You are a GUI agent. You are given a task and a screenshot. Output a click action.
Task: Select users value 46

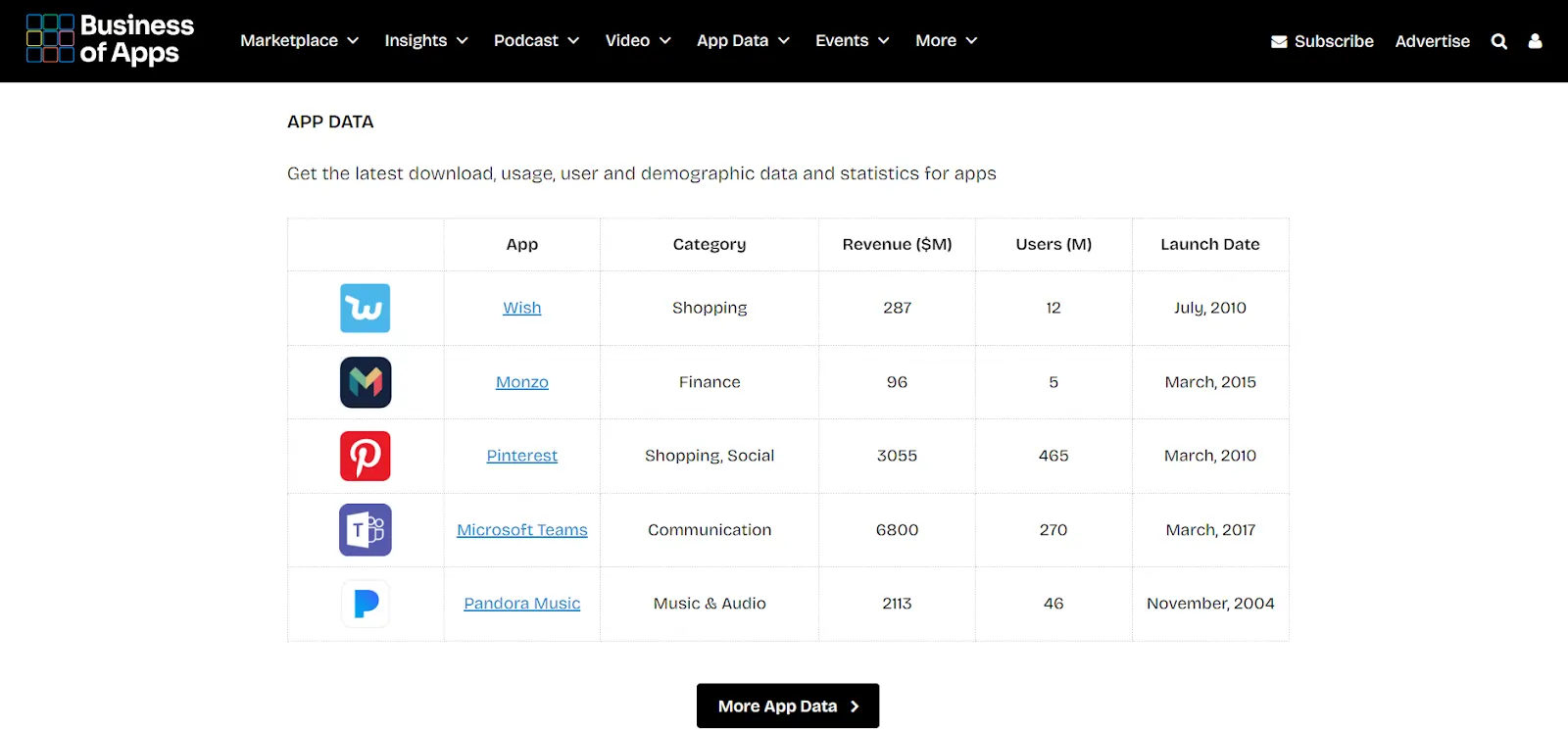click(1053, 604)
